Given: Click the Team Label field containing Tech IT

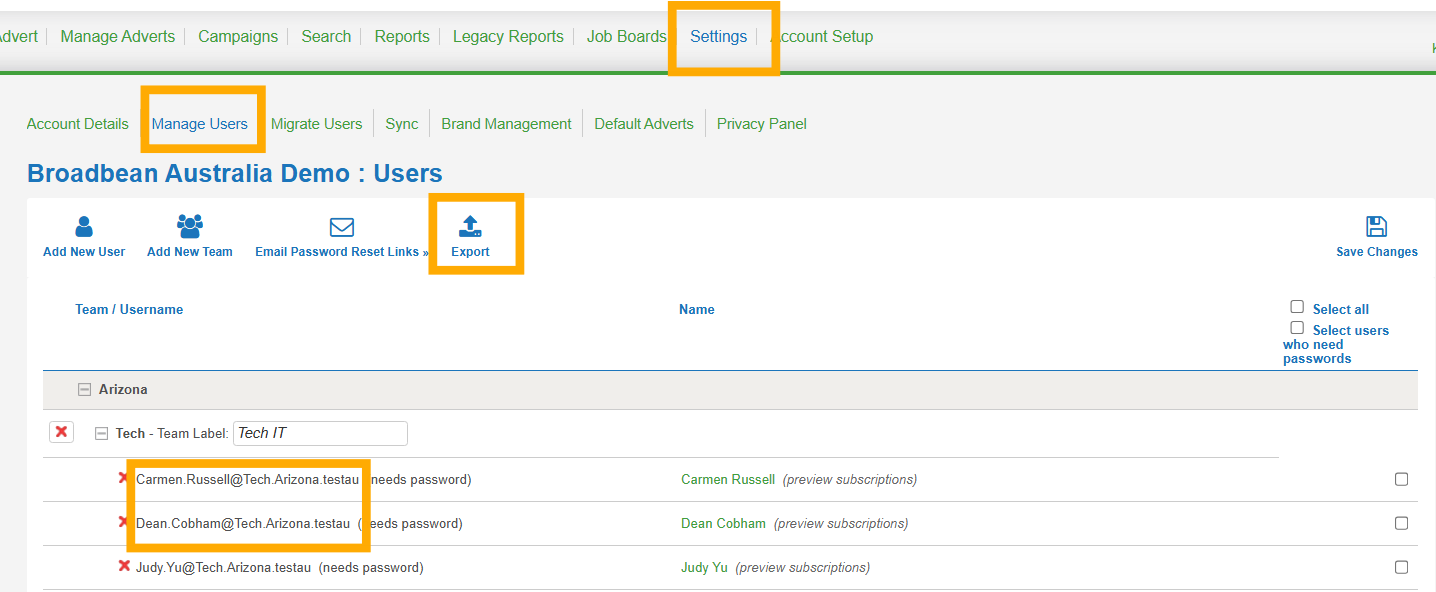Looking at the screenshot, I should (x=320, y=433).
